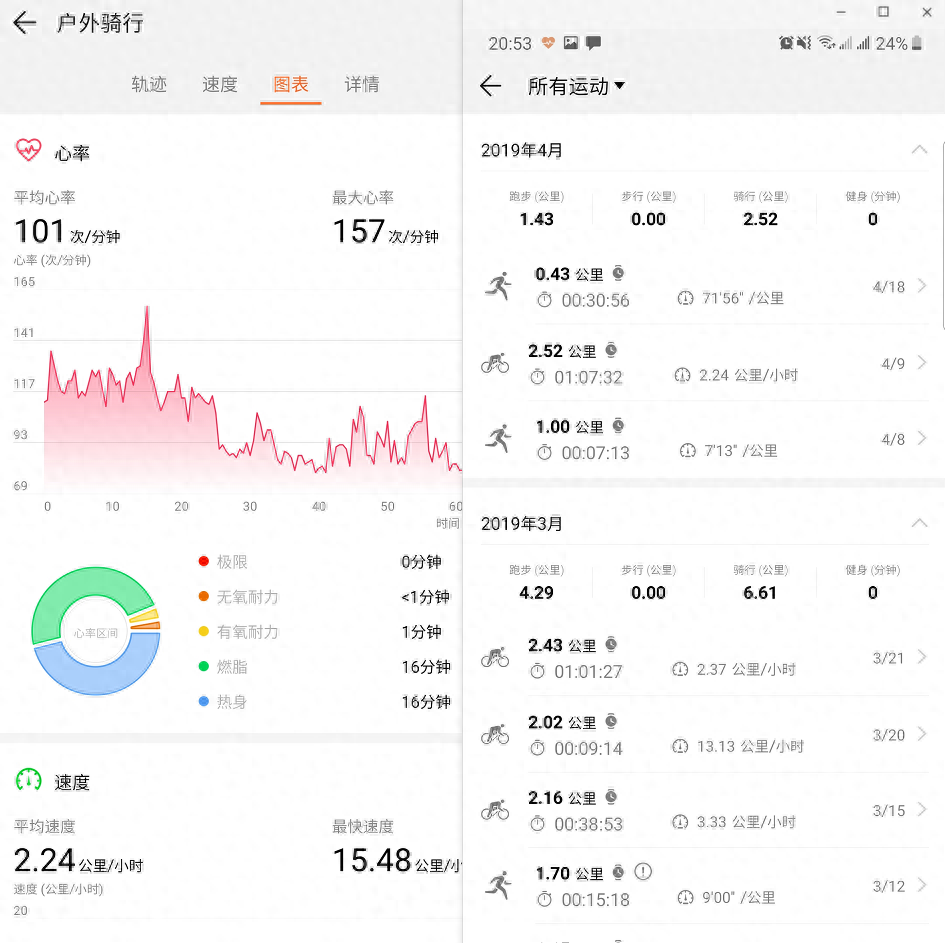Select the red 极限 legend dot
Image resolution: width=945 pixels, height=943 pixels.
[x=204, y=561]
